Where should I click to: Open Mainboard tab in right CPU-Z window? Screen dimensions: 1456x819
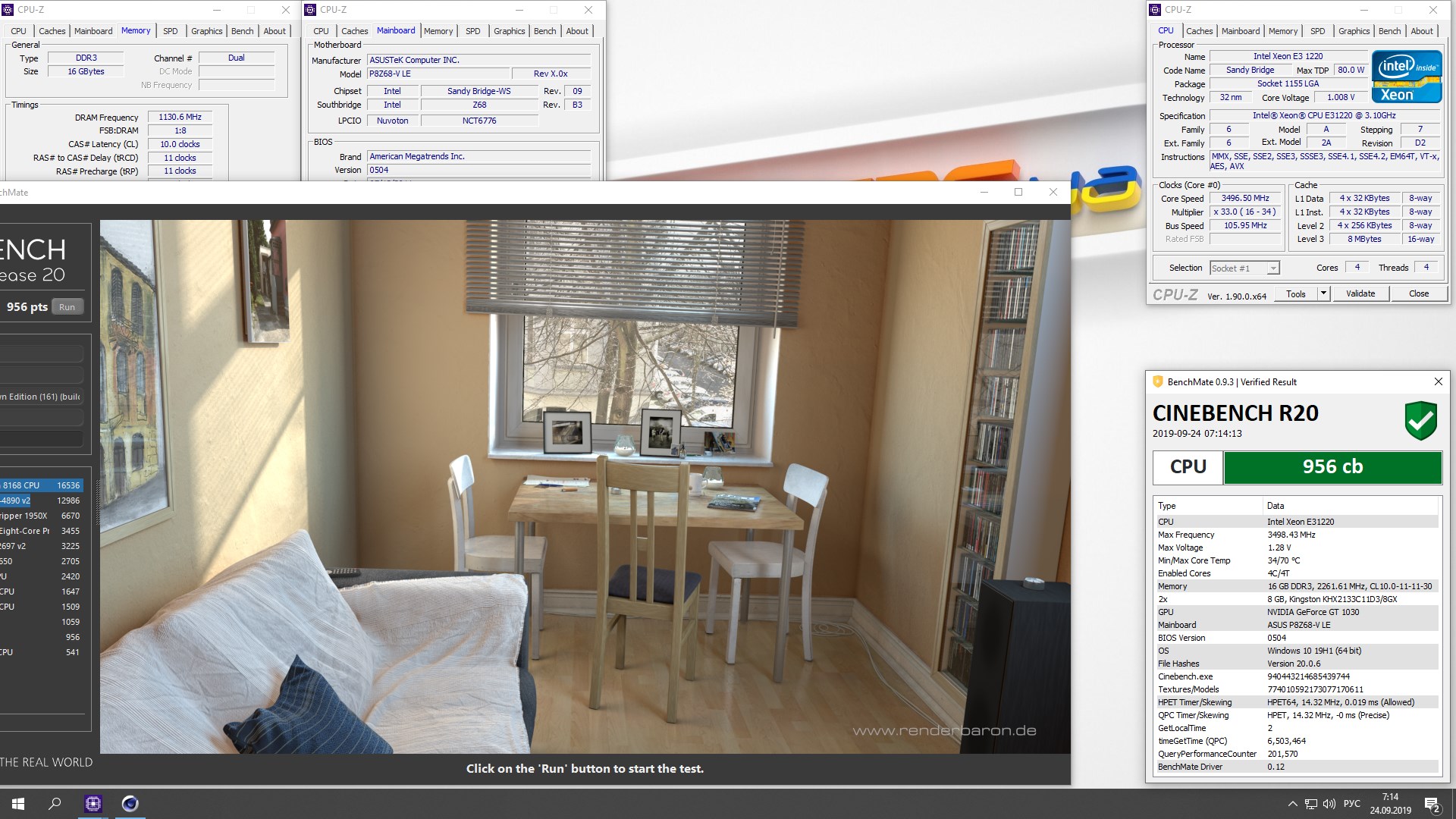click(x=1241, y=31)
